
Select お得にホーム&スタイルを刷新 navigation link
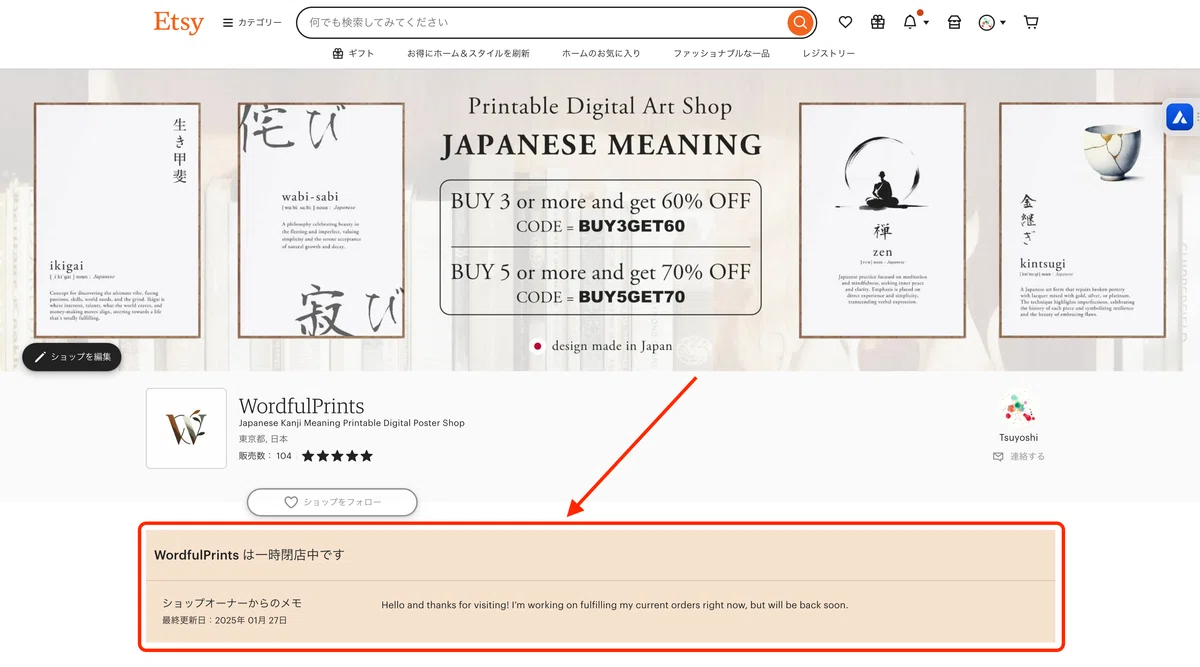tap(468, 53)
